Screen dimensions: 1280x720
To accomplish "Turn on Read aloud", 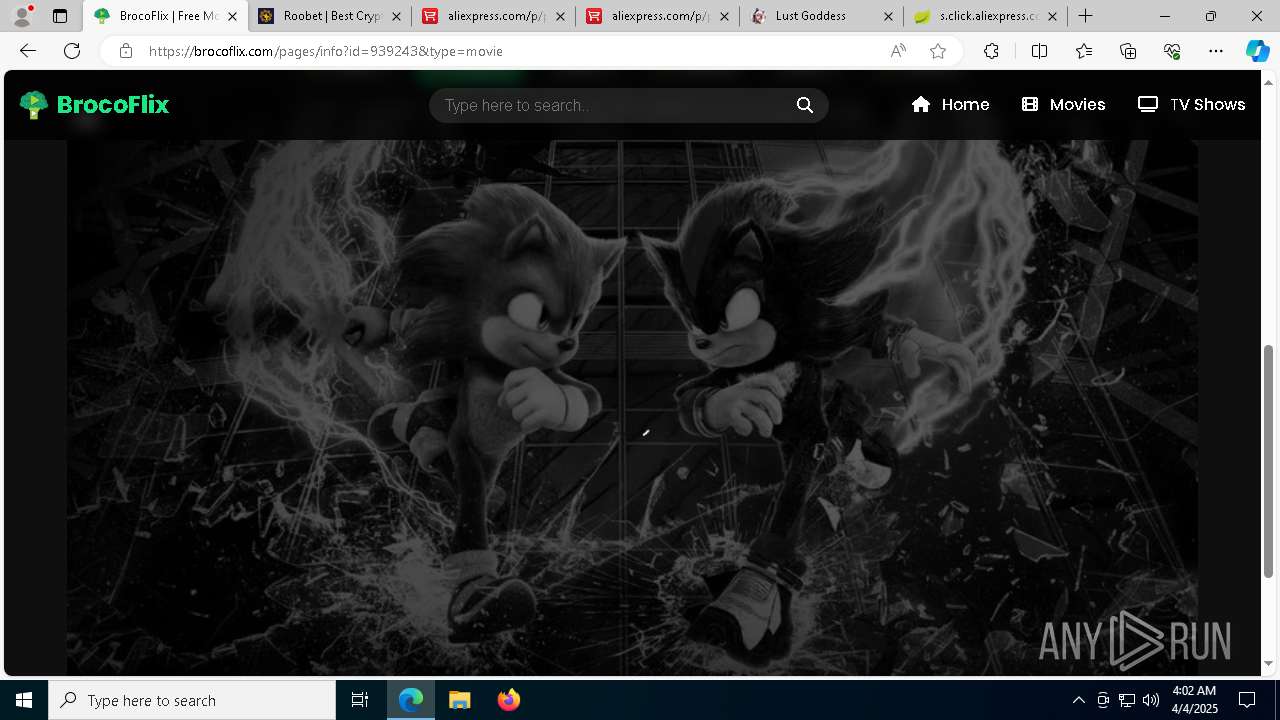I will pos(898,51).
